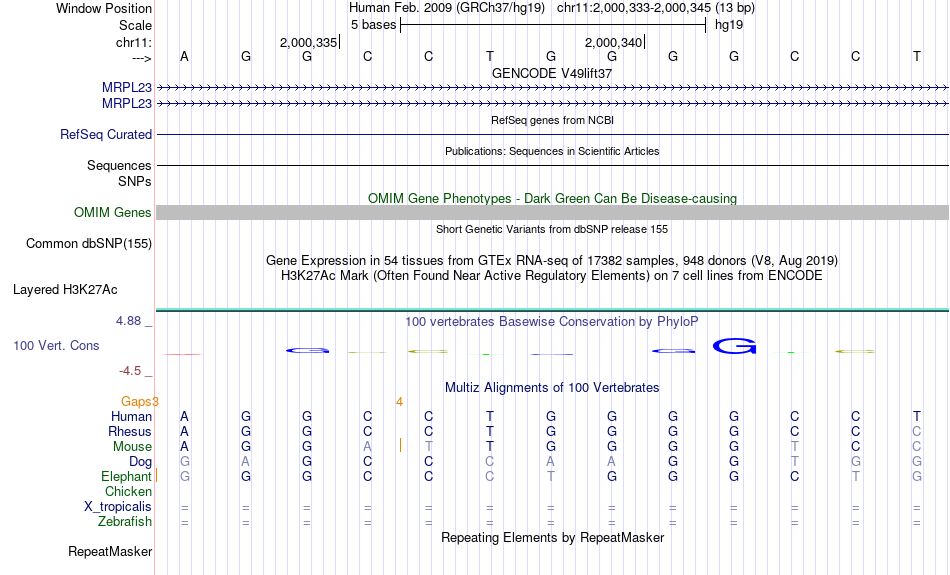Click the orange insertion bar in Mouse row
Image resolution: width=950 pixels, height=575 pixels.
[x=400, y=445]
